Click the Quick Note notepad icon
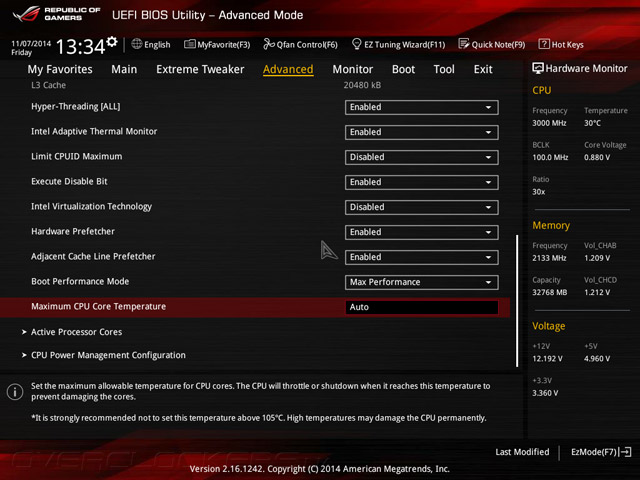640x480 pixels. coord(464,44)
